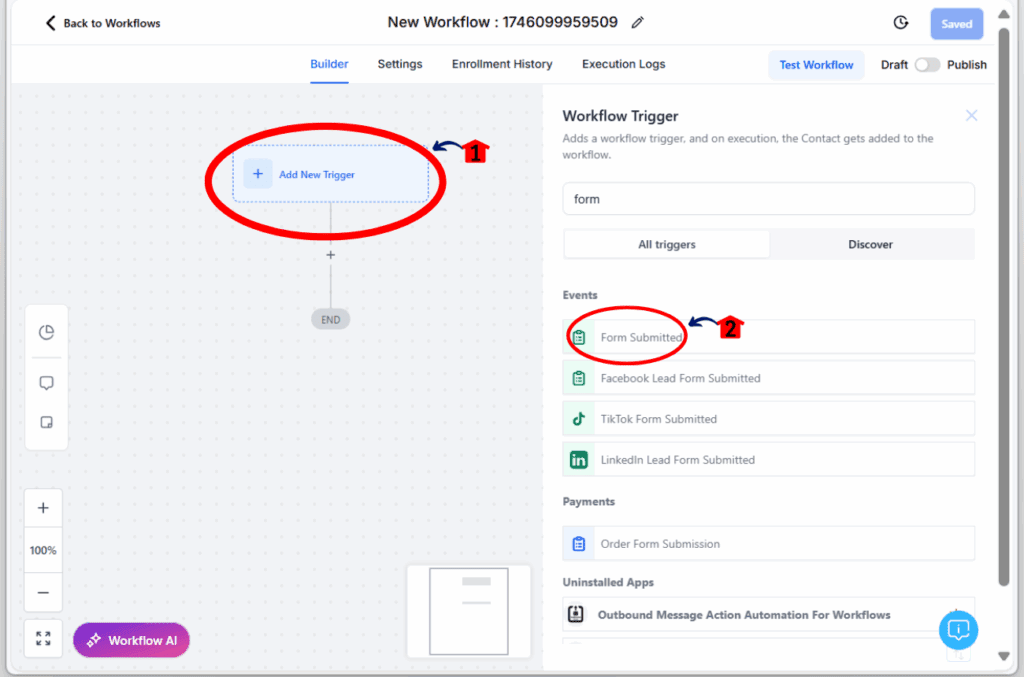1024x677 pixels.
Task: Select the TikTok Form Submitted trigger
Action: 769,418
